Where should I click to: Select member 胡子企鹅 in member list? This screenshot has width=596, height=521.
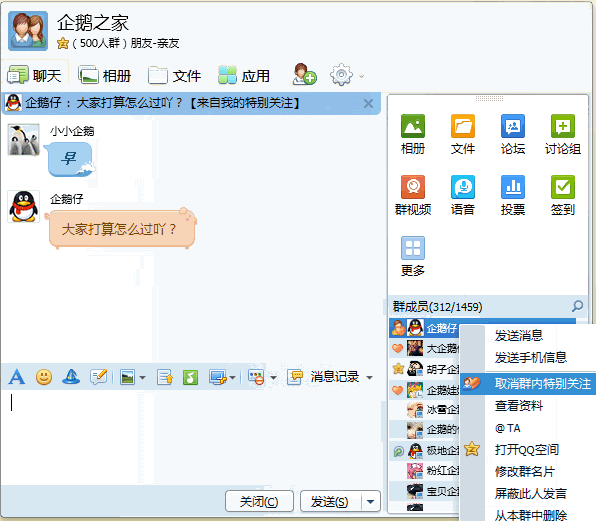425,369
